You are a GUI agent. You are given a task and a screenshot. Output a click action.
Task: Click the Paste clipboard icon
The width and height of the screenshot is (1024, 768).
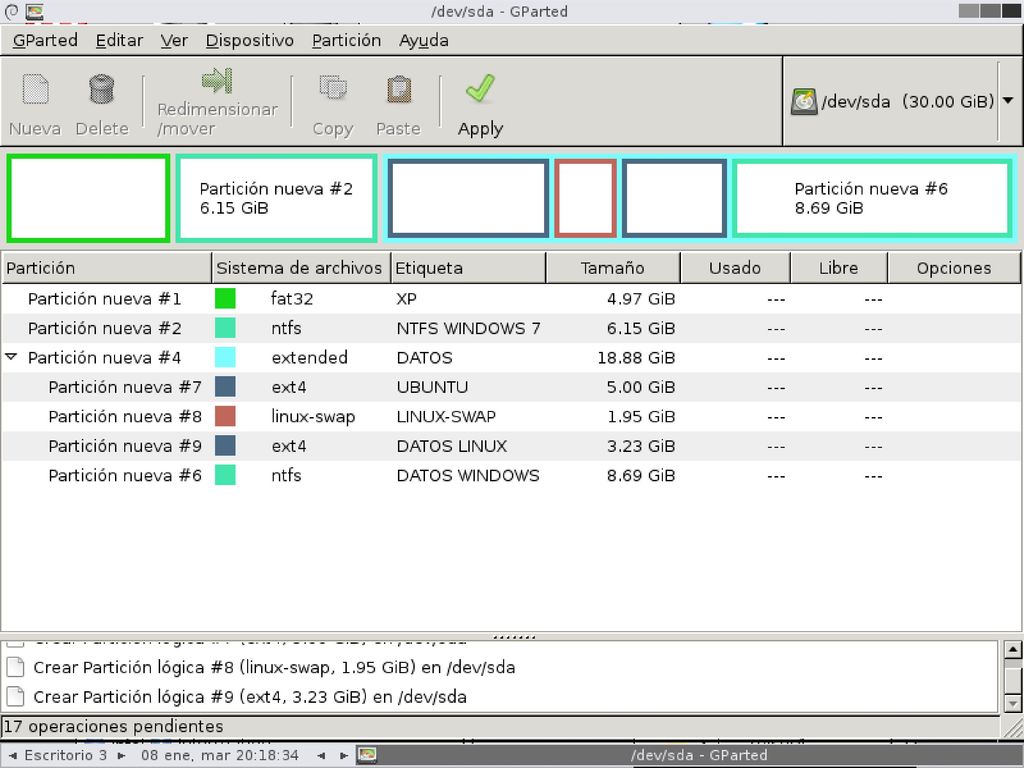[x=398, y=89]
